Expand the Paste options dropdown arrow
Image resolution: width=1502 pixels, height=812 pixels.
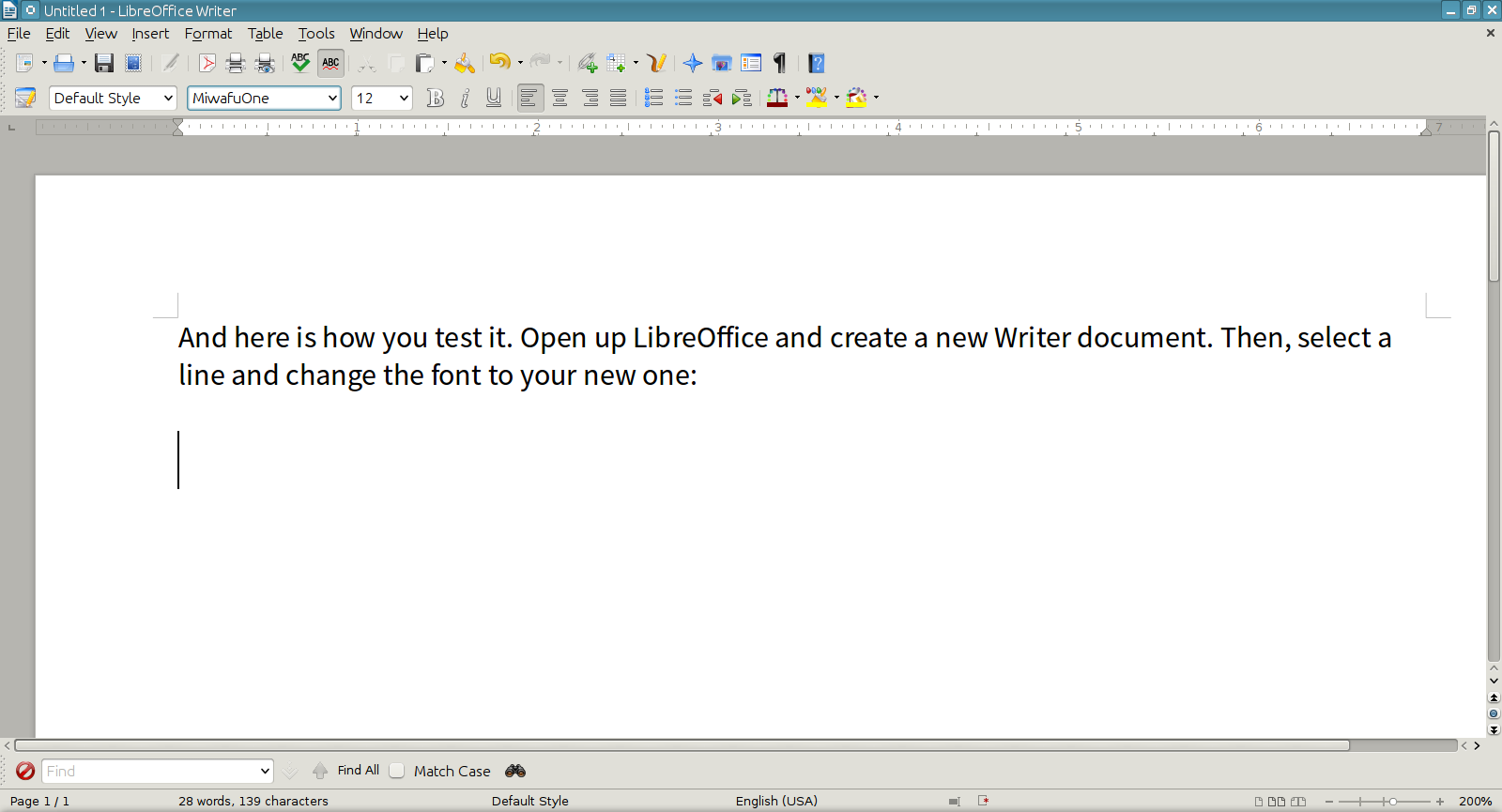444,63
